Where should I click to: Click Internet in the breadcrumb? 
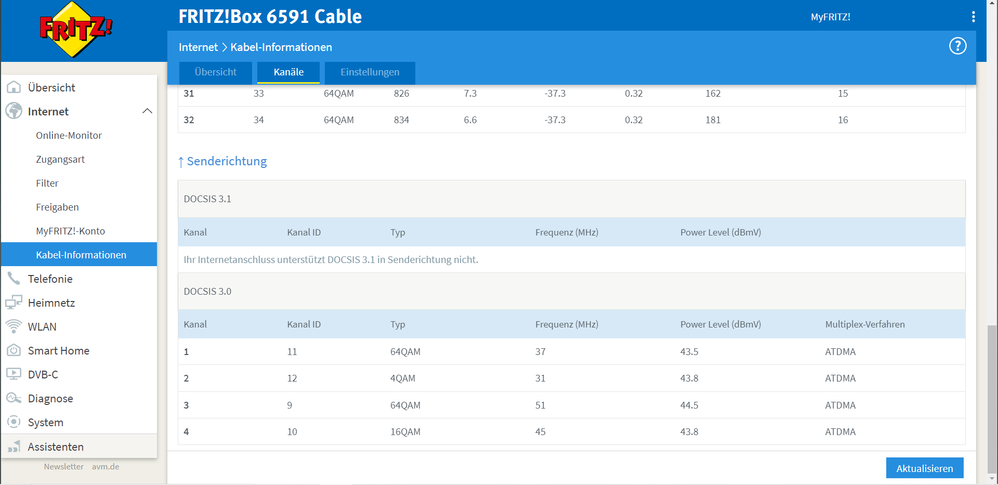[198, 47]
